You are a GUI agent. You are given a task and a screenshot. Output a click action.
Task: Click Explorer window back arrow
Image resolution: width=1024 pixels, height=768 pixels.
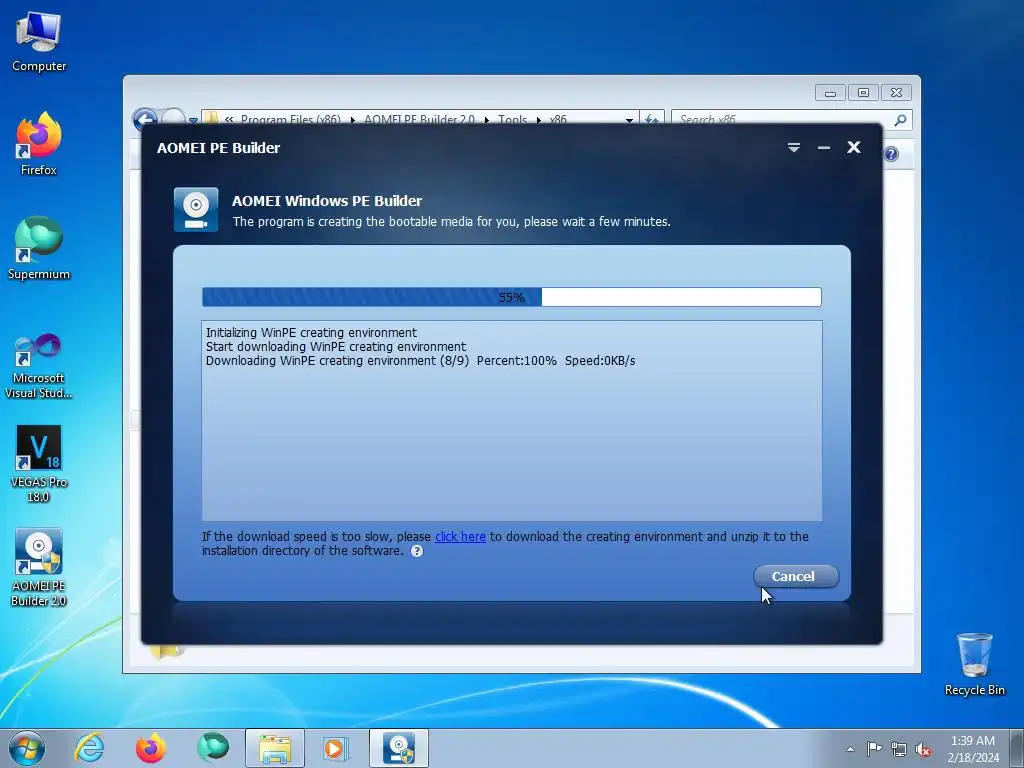pyautogui.click(x=145, y=119)
